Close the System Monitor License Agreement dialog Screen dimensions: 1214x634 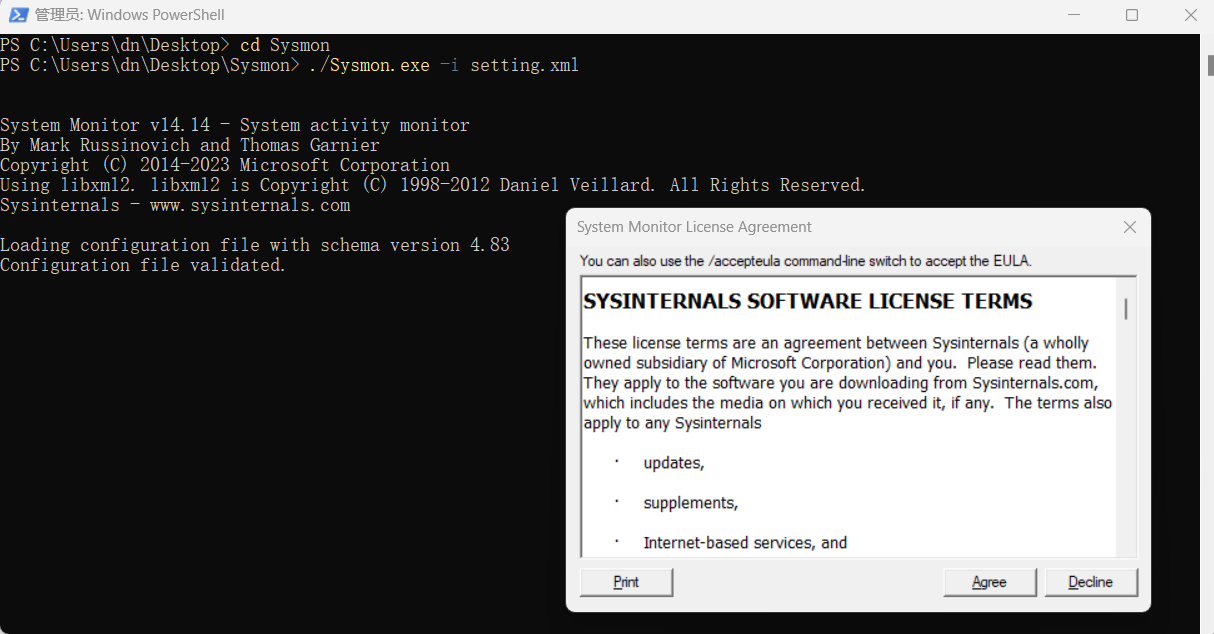[1130, 227]
